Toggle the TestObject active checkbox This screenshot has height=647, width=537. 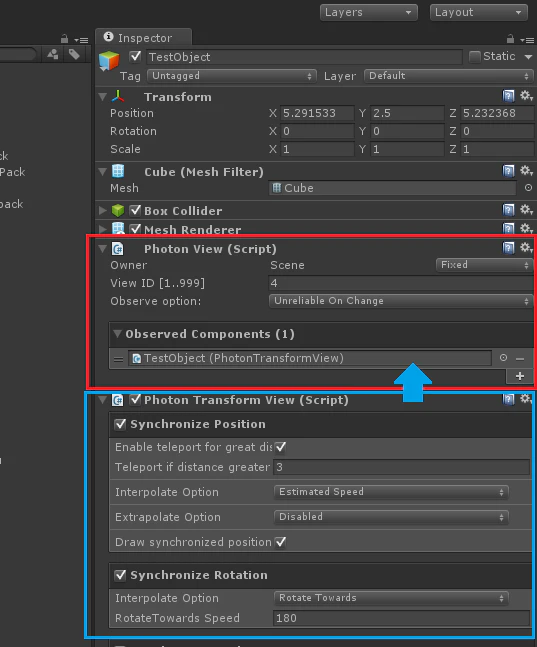pos(135,57)
